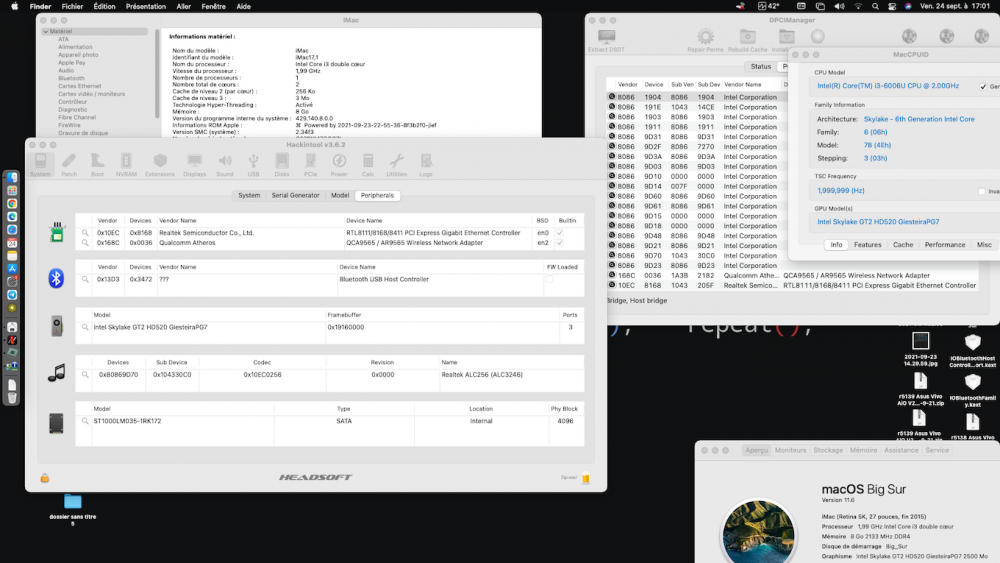Open the Présentation menu
Screen dimensions: 1000x563
pos(145,6)
